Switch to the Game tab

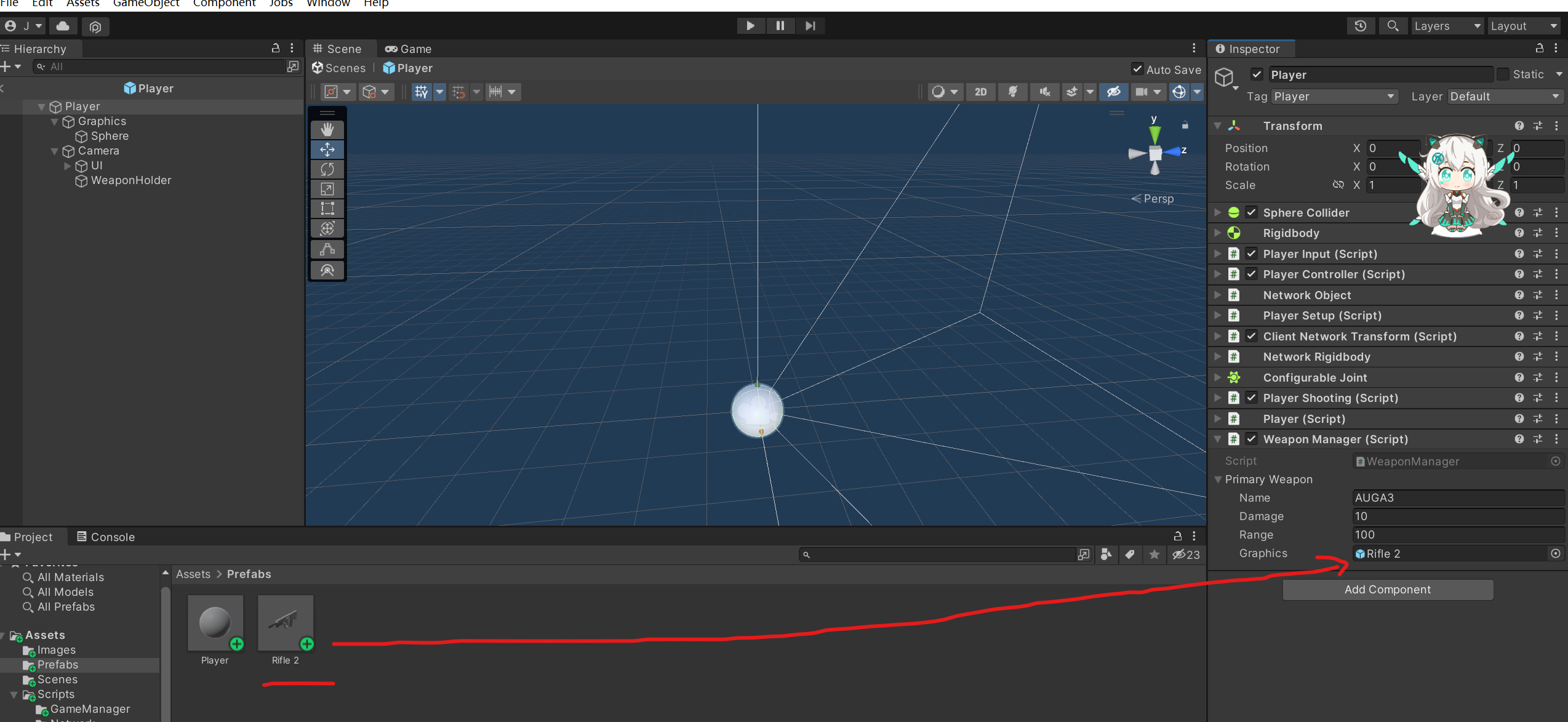(408, 49)
